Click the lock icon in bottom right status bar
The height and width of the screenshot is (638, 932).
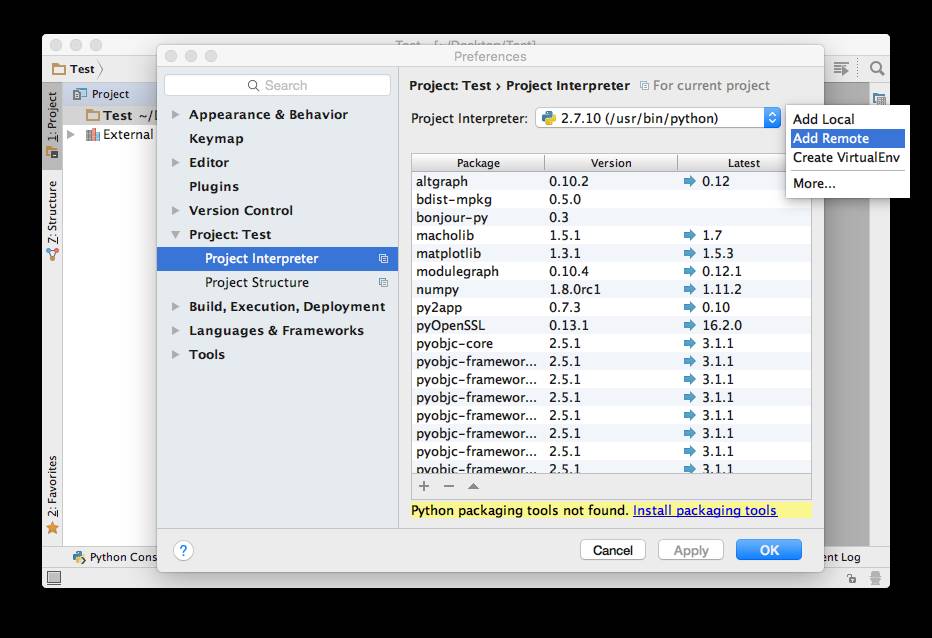(852, 578)
